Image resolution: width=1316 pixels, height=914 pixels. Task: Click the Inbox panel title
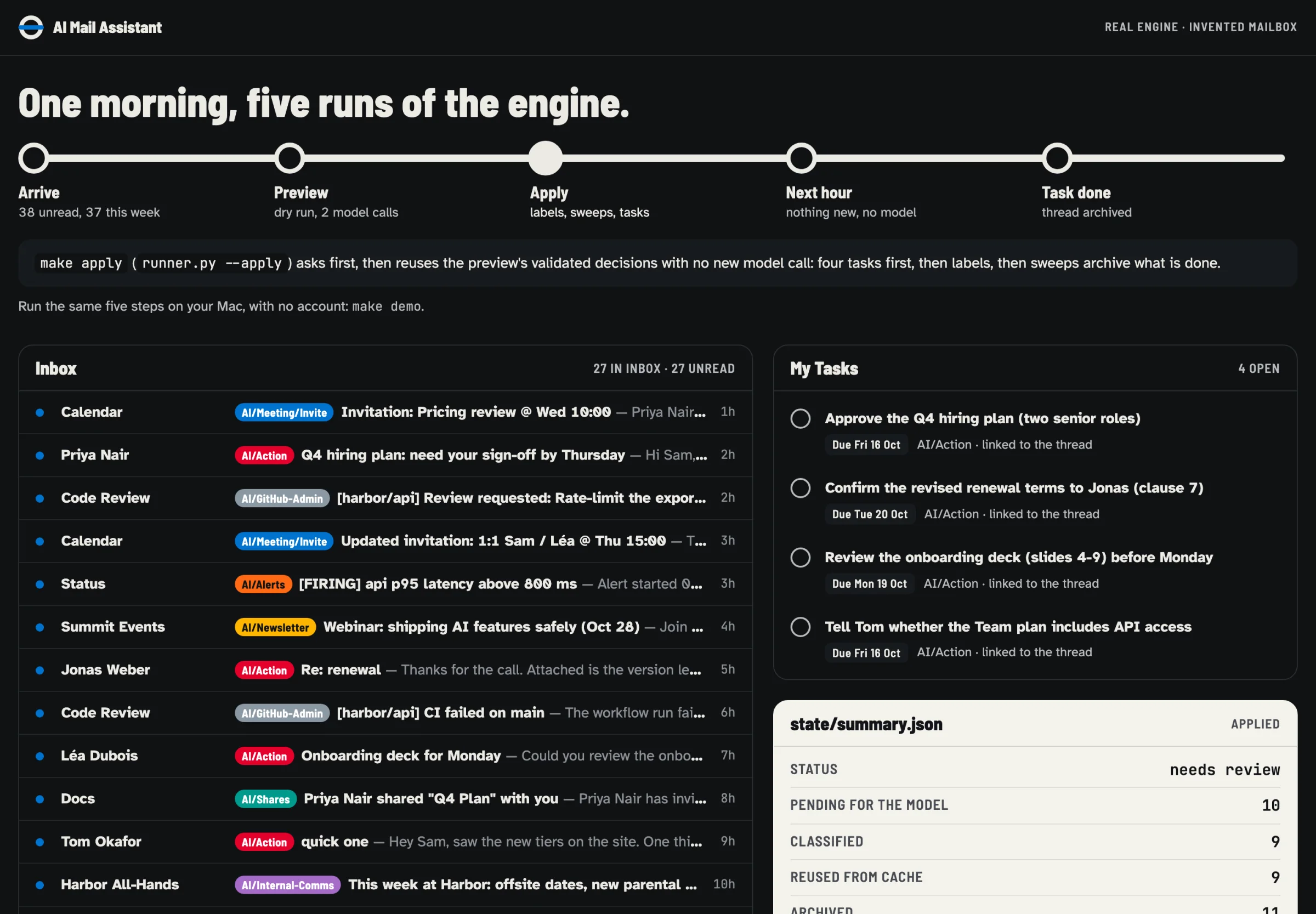pos(55,368)
